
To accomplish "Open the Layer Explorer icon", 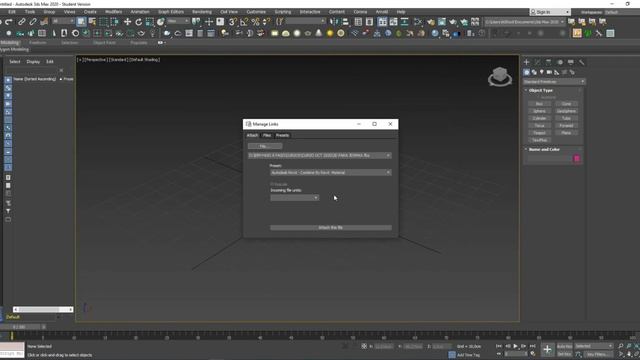I will pyautogui.click(x=369, y=22).
